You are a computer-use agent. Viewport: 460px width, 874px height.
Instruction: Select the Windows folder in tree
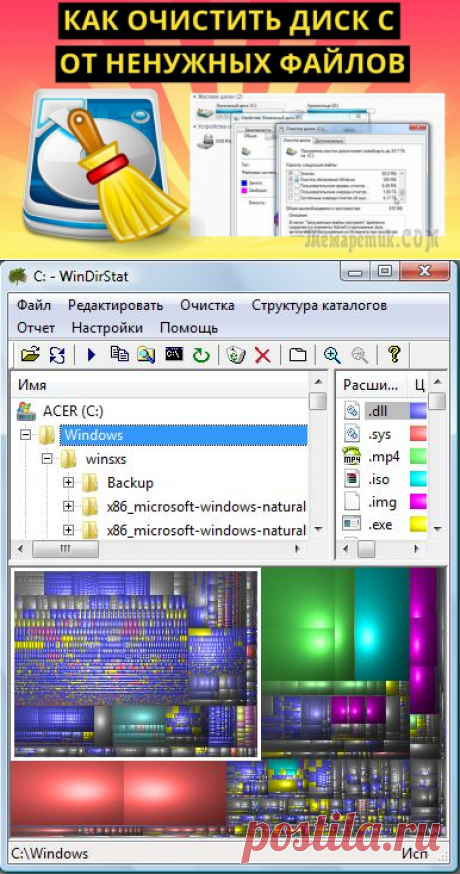coord(184,435)
